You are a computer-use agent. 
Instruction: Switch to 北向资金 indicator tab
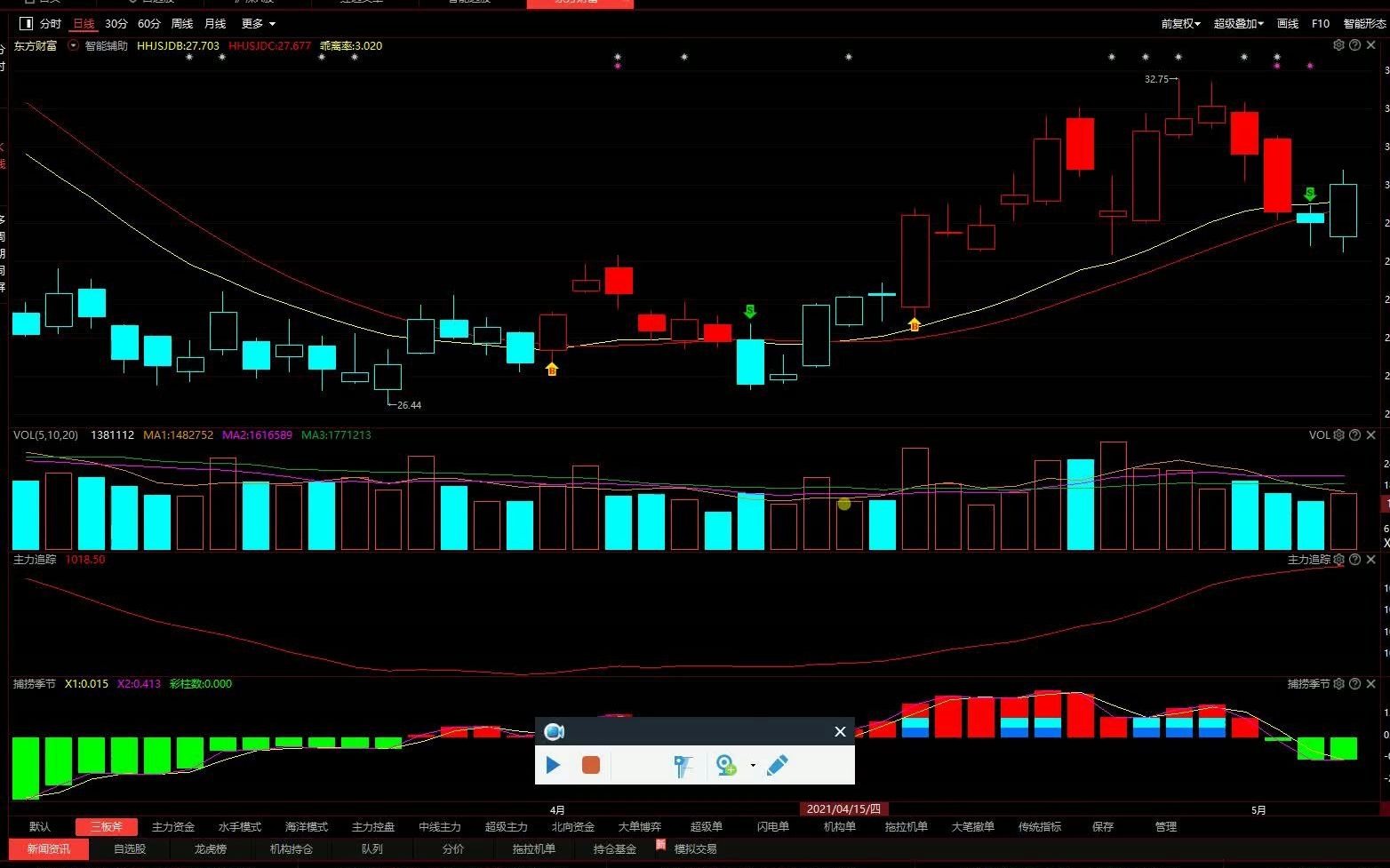pyautogui.click(x=573, y=827)
